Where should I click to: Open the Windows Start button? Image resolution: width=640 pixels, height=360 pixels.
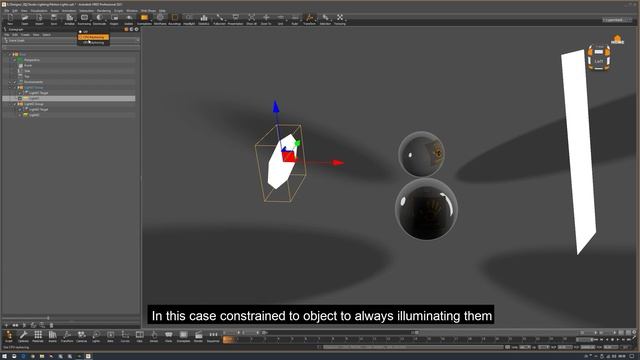click(4, 356)
